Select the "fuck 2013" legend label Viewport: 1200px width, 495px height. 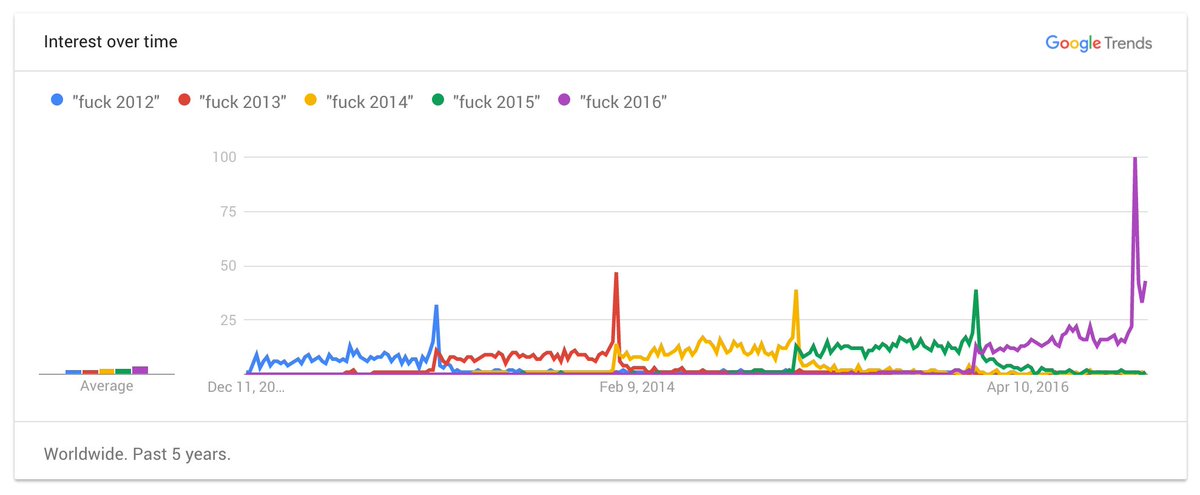pyautogui.click(x=243, y=101)
